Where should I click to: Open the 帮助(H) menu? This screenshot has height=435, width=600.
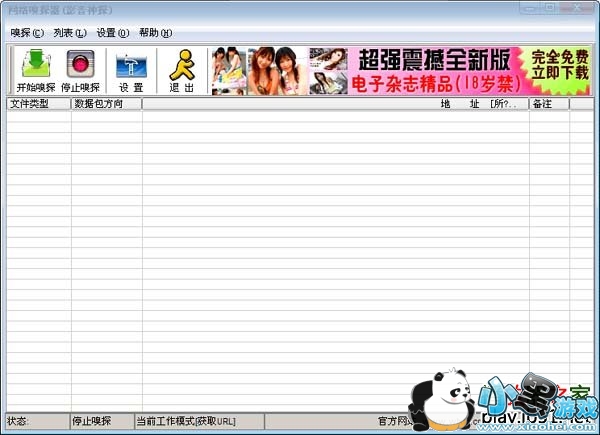[x=155, y=33]
